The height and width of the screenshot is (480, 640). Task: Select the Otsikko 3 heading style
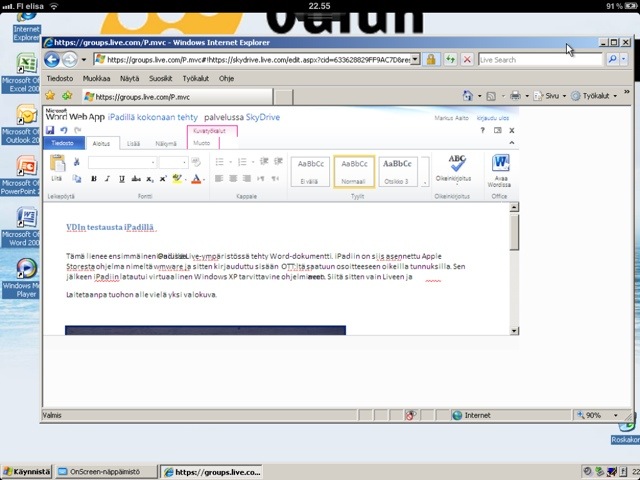[397, 170]
